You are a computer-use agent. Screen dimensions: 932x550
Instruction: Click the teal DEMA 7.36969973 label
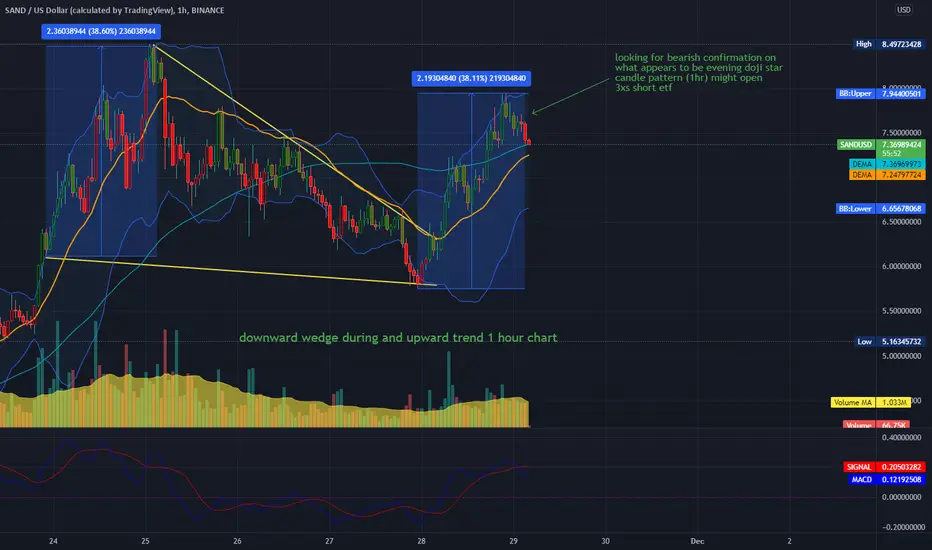[887, 164]
